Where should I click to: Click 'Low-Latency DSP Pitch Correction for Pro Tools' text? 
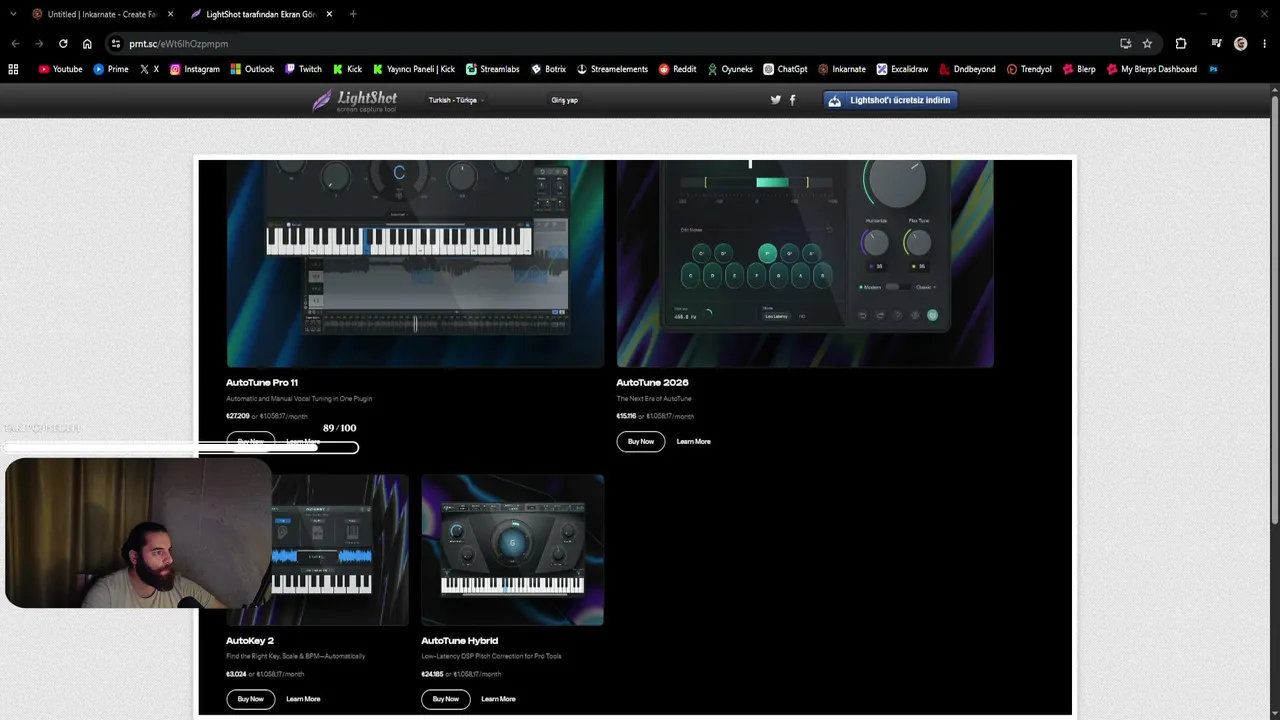point(491,657)
